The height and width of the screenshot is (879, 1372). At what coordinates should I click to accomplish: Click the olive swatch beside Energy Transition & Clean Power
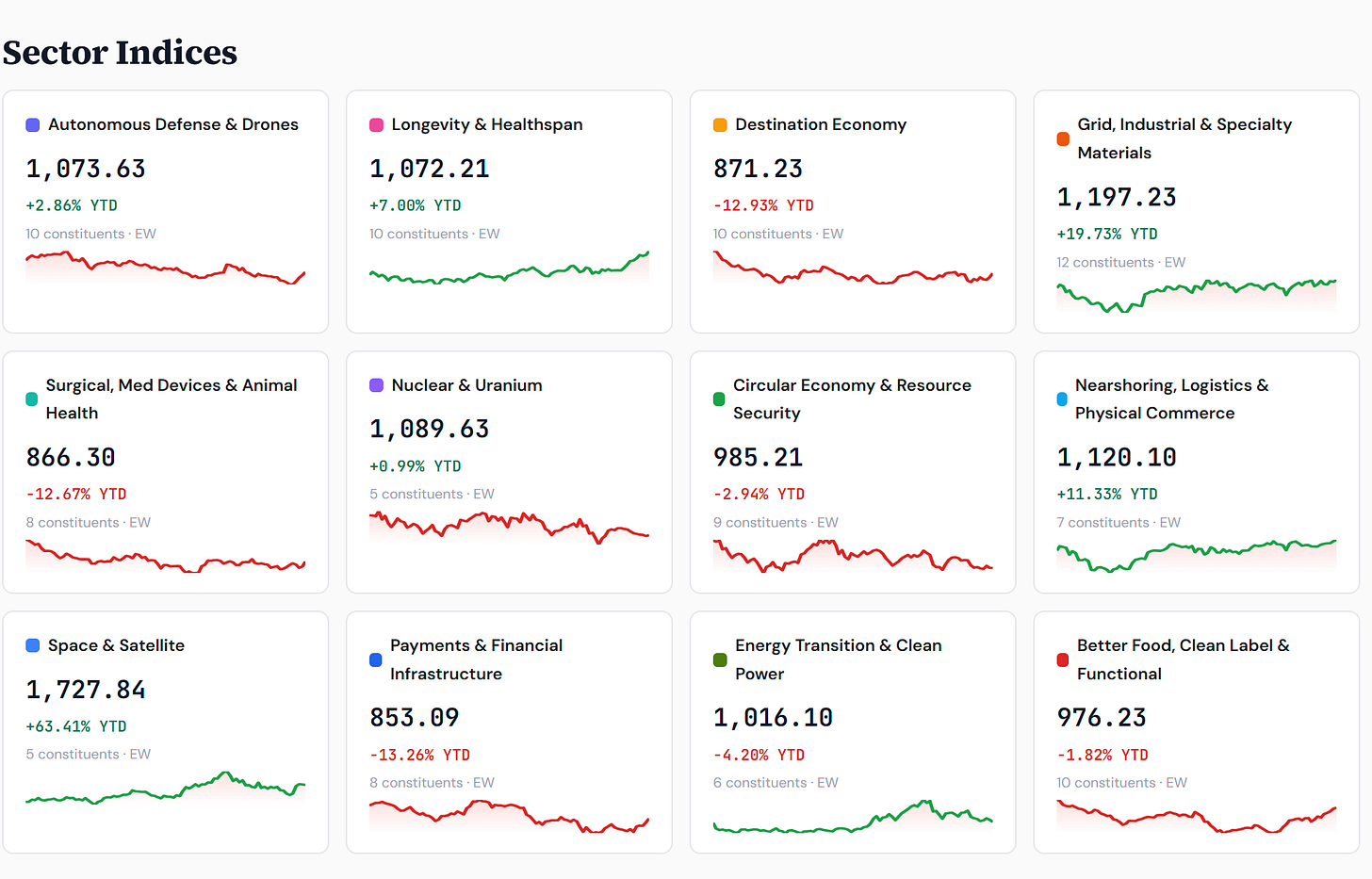coord(720,659)
